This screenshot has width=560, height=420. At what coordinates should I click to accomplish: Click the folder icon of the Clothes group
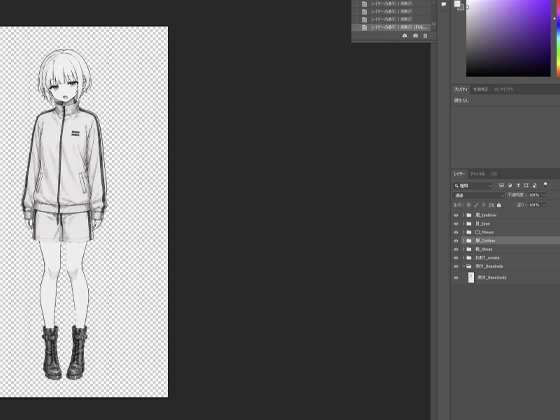click(469, 241)
